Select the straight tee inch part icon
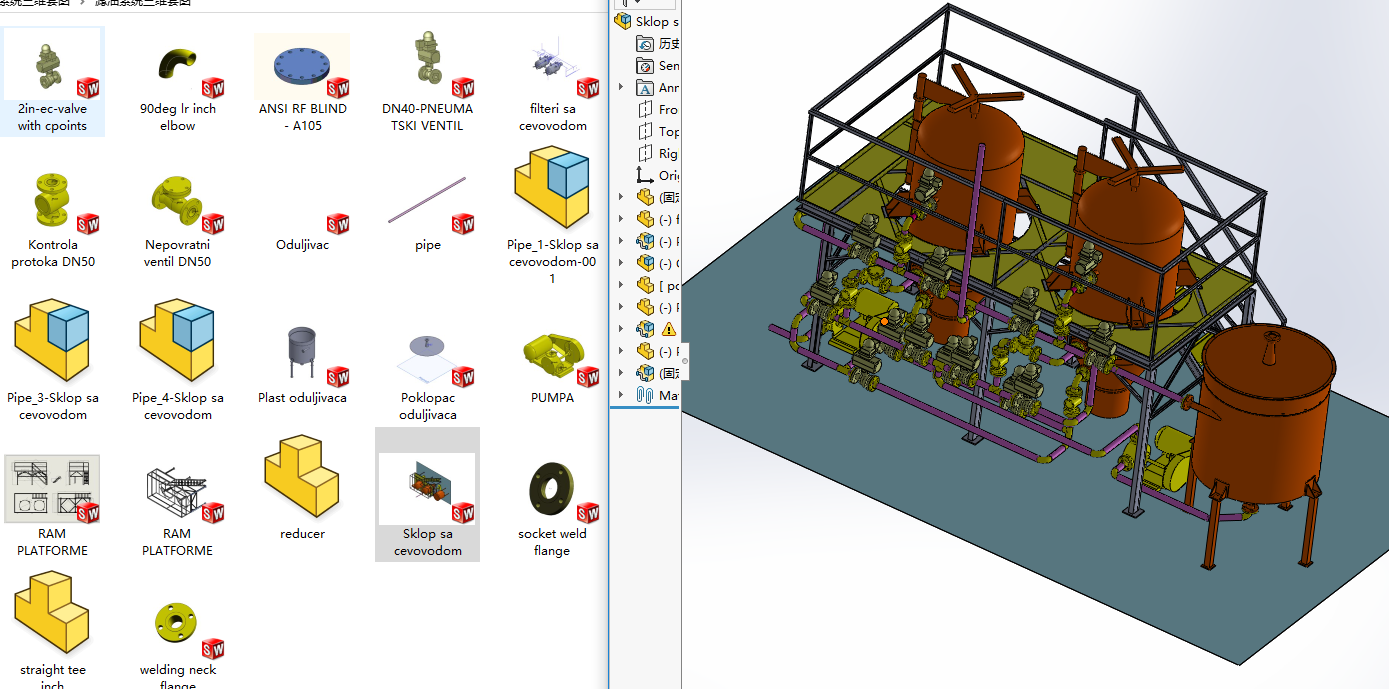Image resolution: width=1389 pixels, height=689 pixels. point(52,612)
